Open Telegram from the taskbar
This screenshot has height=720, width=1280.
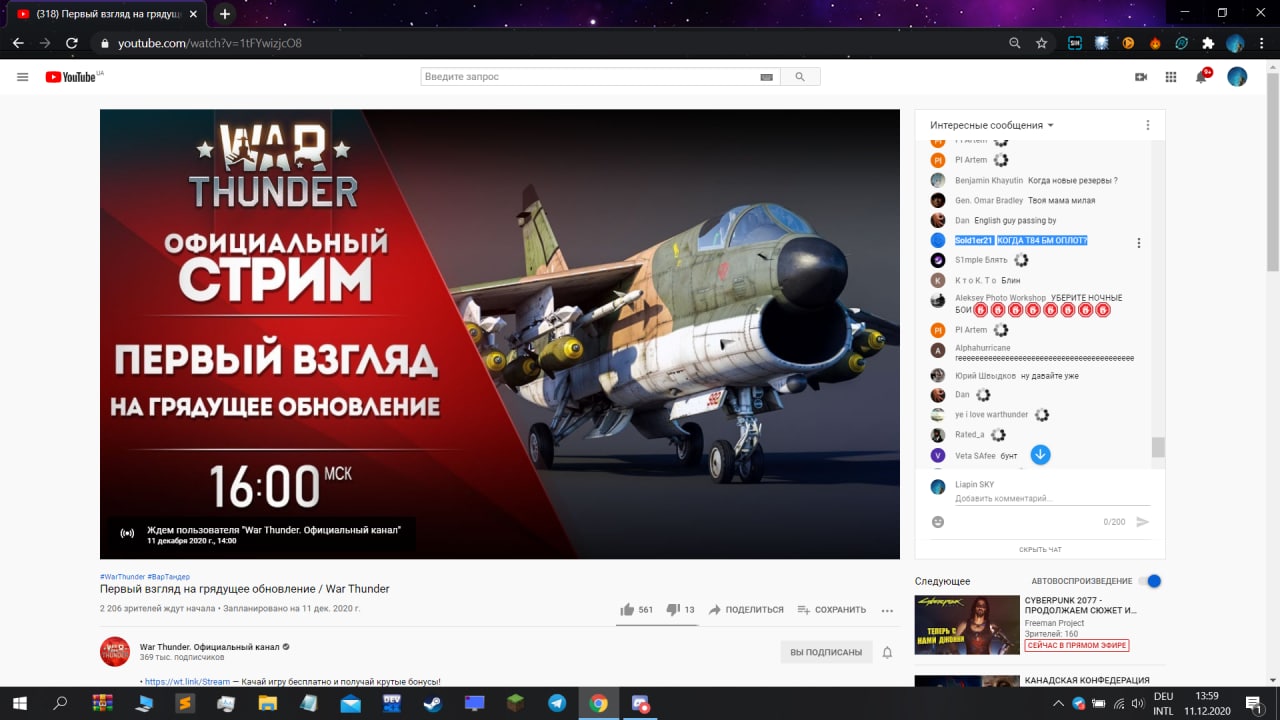pyautogui.click(x=557, y=703)
